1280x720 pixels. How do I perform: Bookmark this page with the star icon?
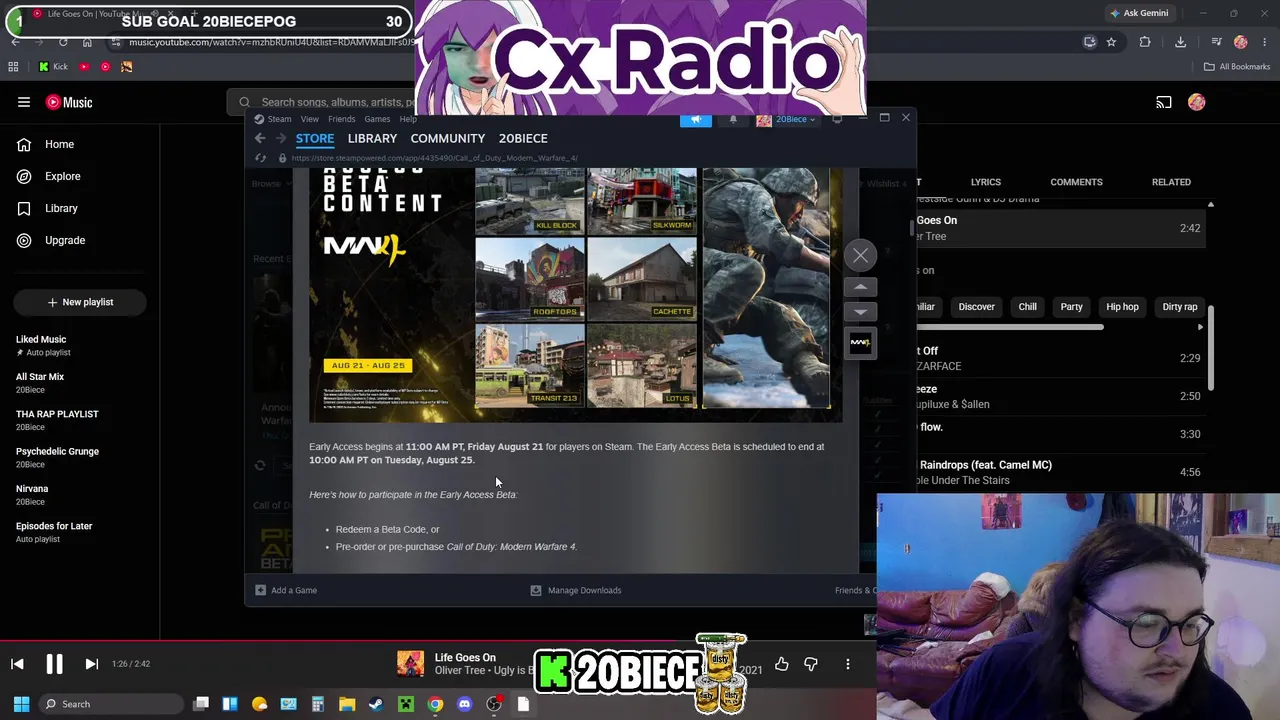1111,42
